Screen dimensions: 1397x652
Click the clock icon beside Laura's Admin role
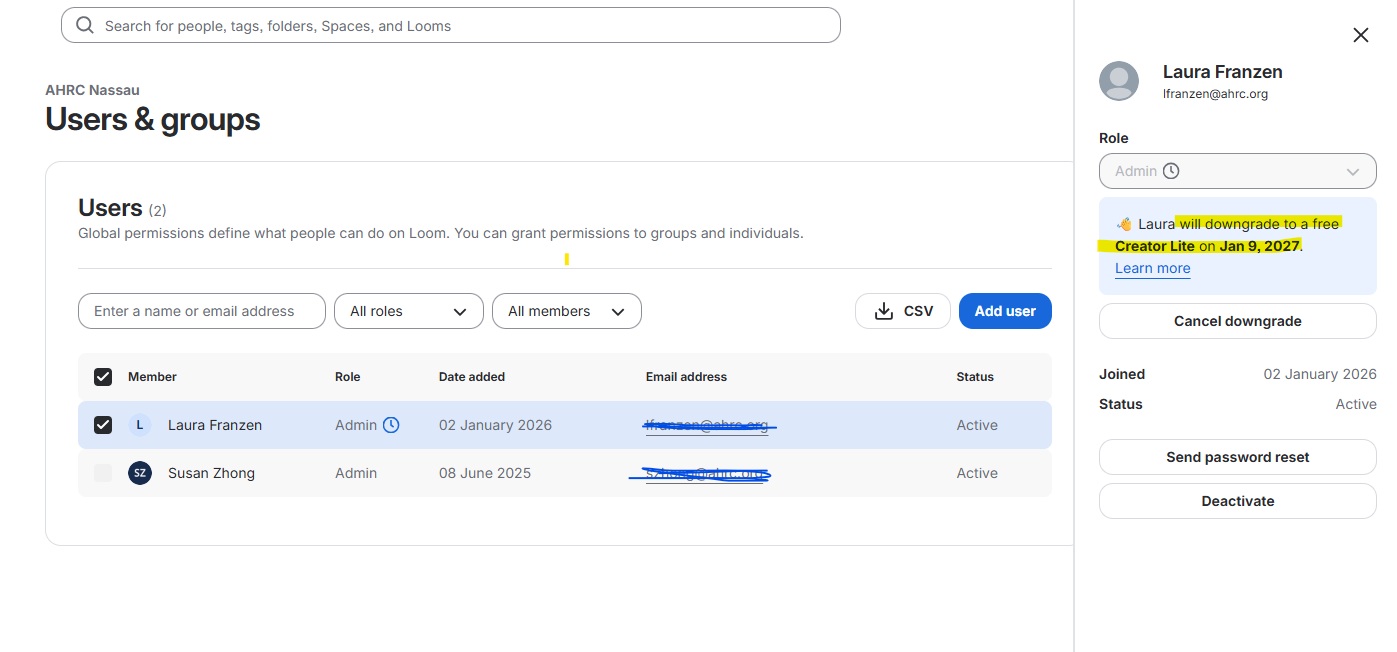[x=391, y=425]
